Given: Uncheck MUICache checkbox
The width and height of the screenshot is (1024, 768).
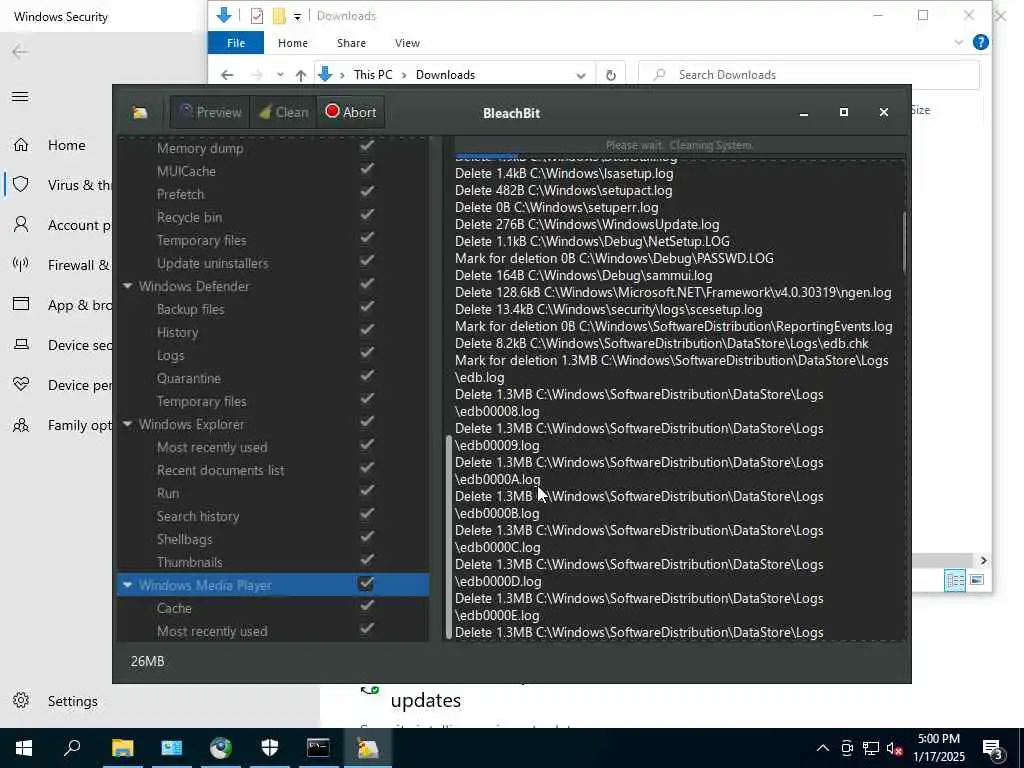Looking at the screenshot, I should 367,168.
